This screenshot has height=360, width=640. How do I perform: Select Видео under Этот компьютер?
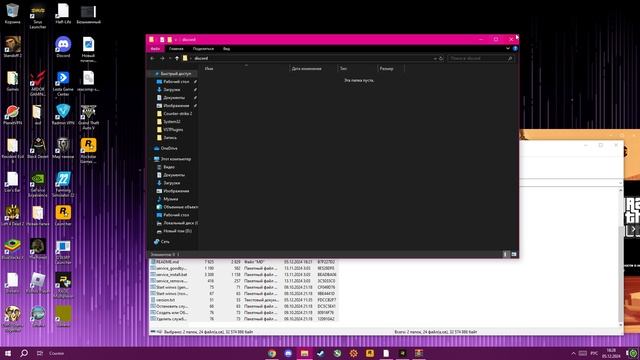(x=169, y=167)
